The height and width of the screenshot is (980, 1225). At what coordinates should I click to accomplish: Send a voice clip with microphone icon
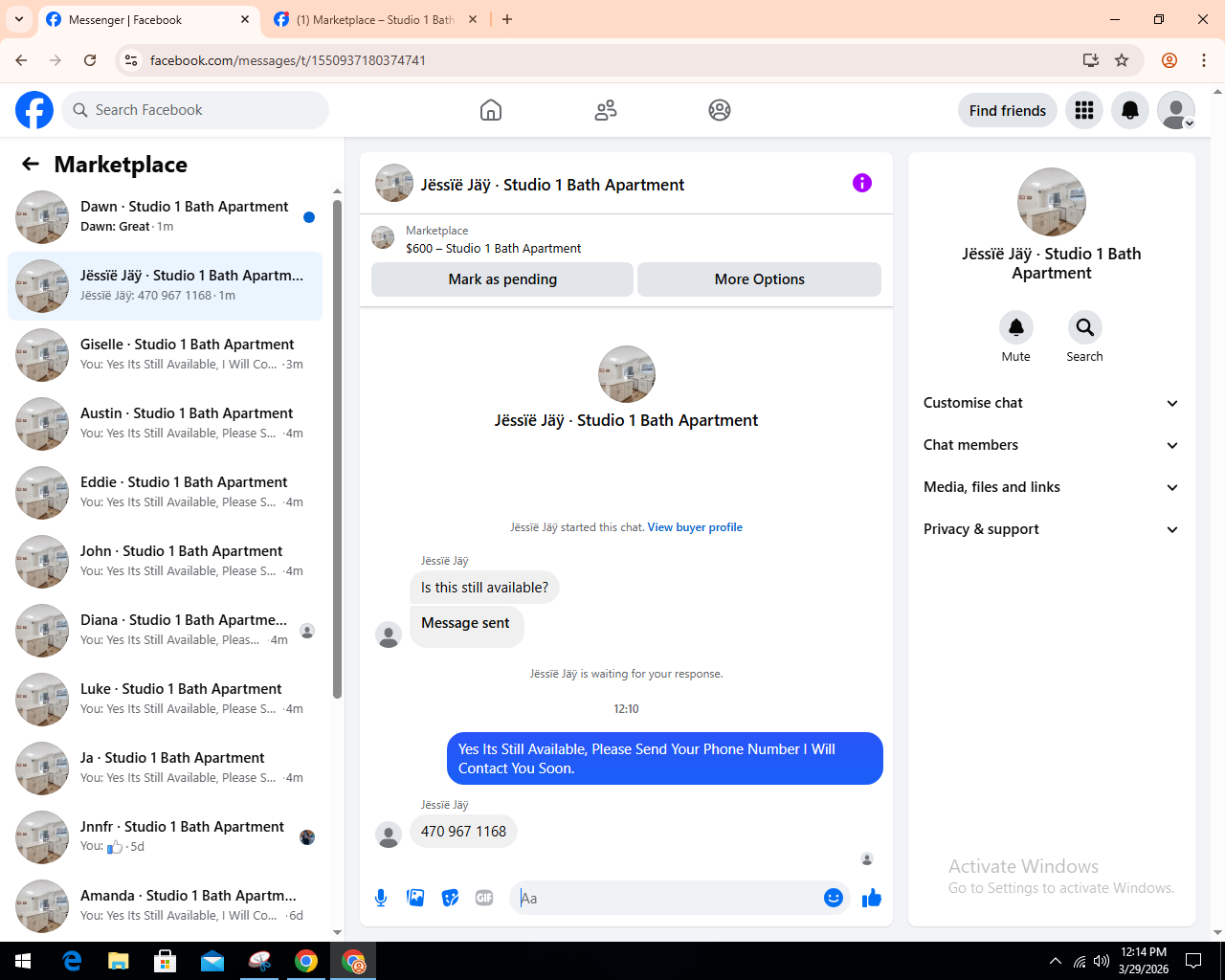click(381, 898)
